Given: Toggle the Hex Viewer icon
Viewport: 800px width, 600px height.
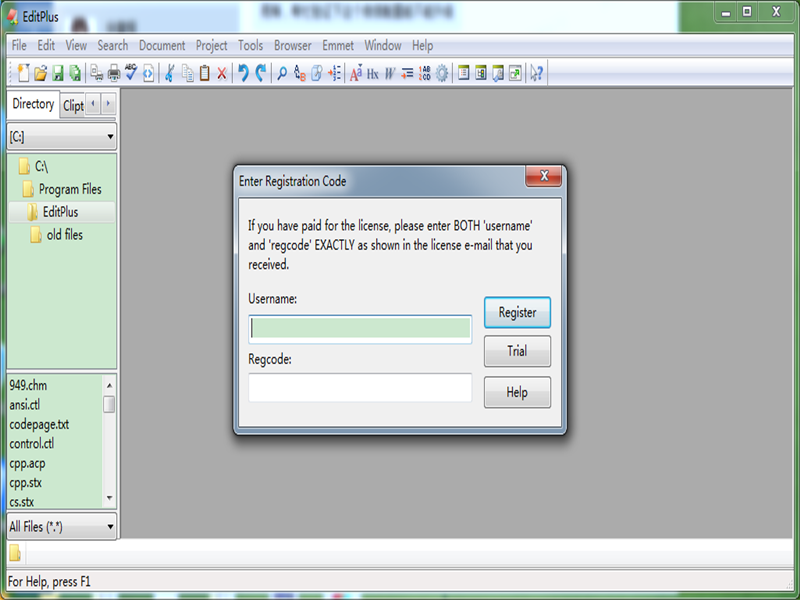Looking at the screenshot, I should tap(373, 74).
